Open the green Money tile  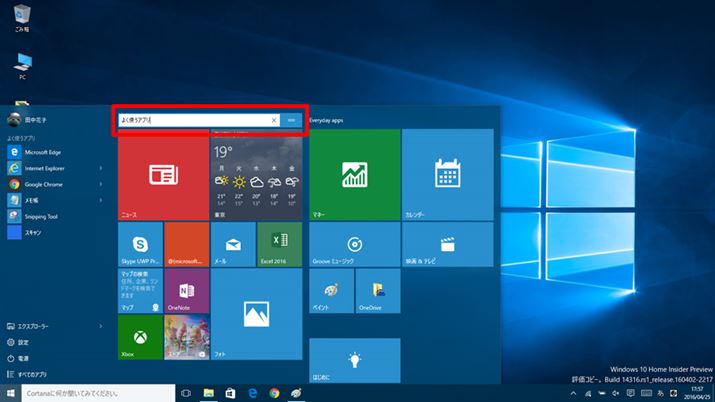pos(354,175)
